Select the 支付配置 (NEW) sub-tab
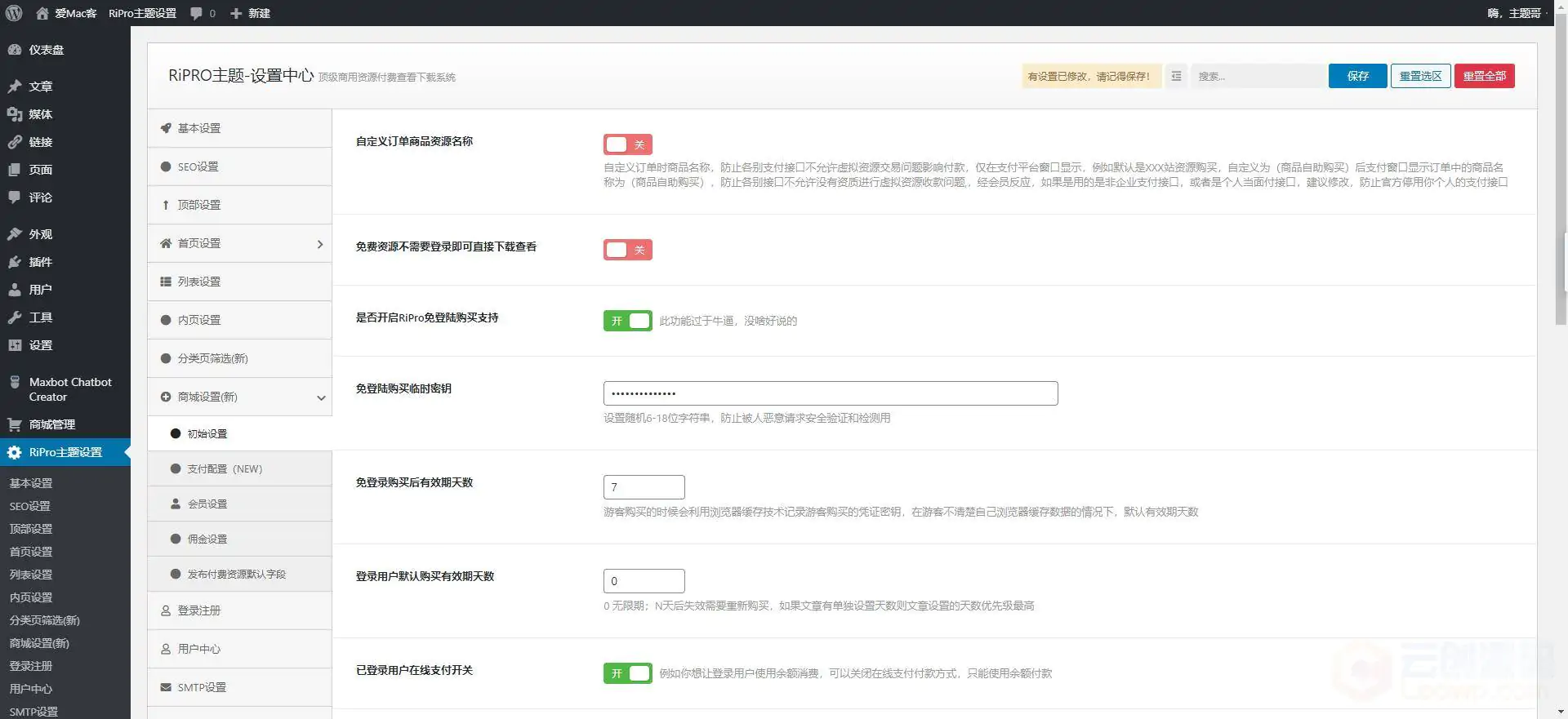 239,468
